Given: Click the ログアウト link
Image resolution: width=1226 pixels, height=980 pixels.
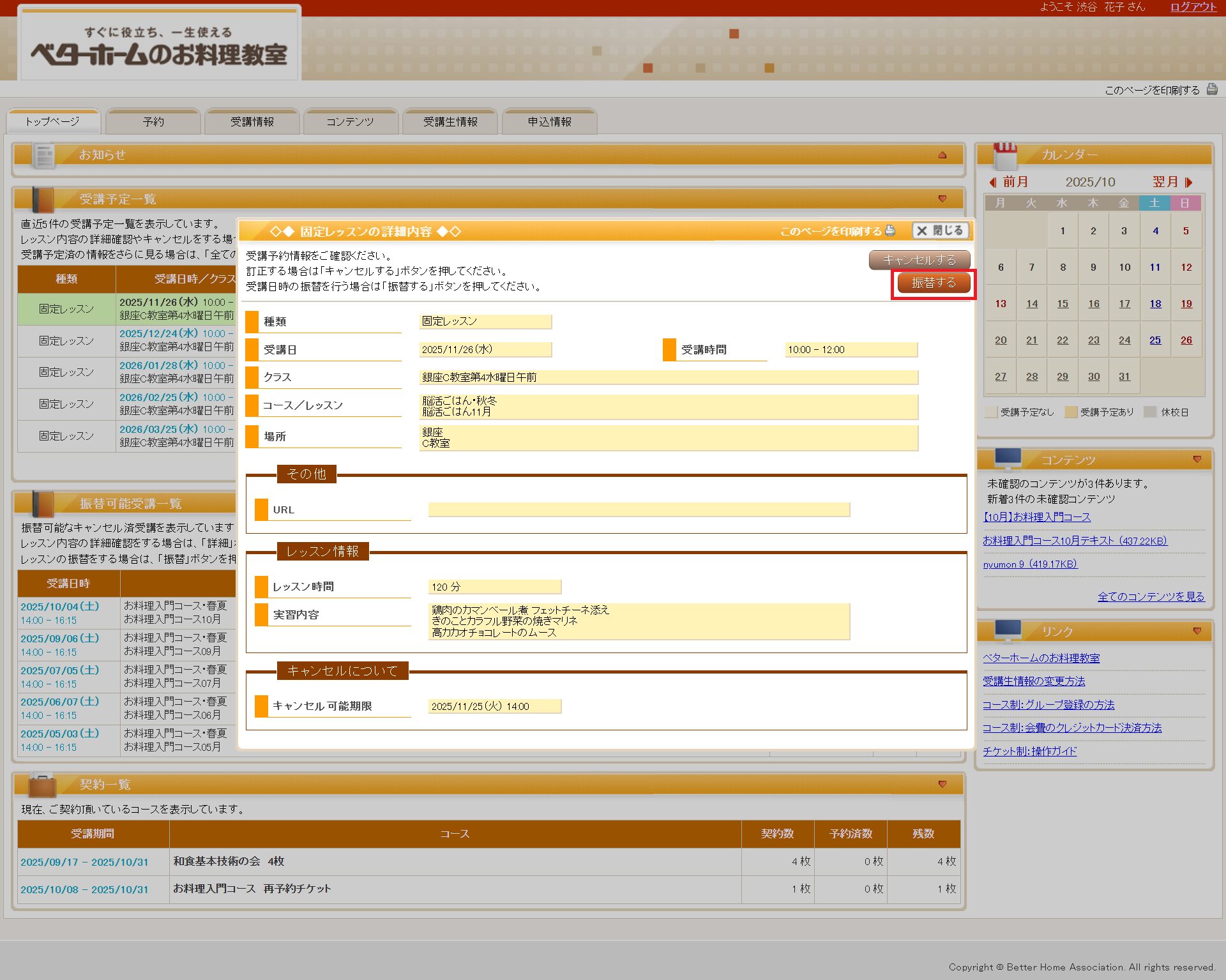Looking at the screenshot, I should [x=1193, y=7].
